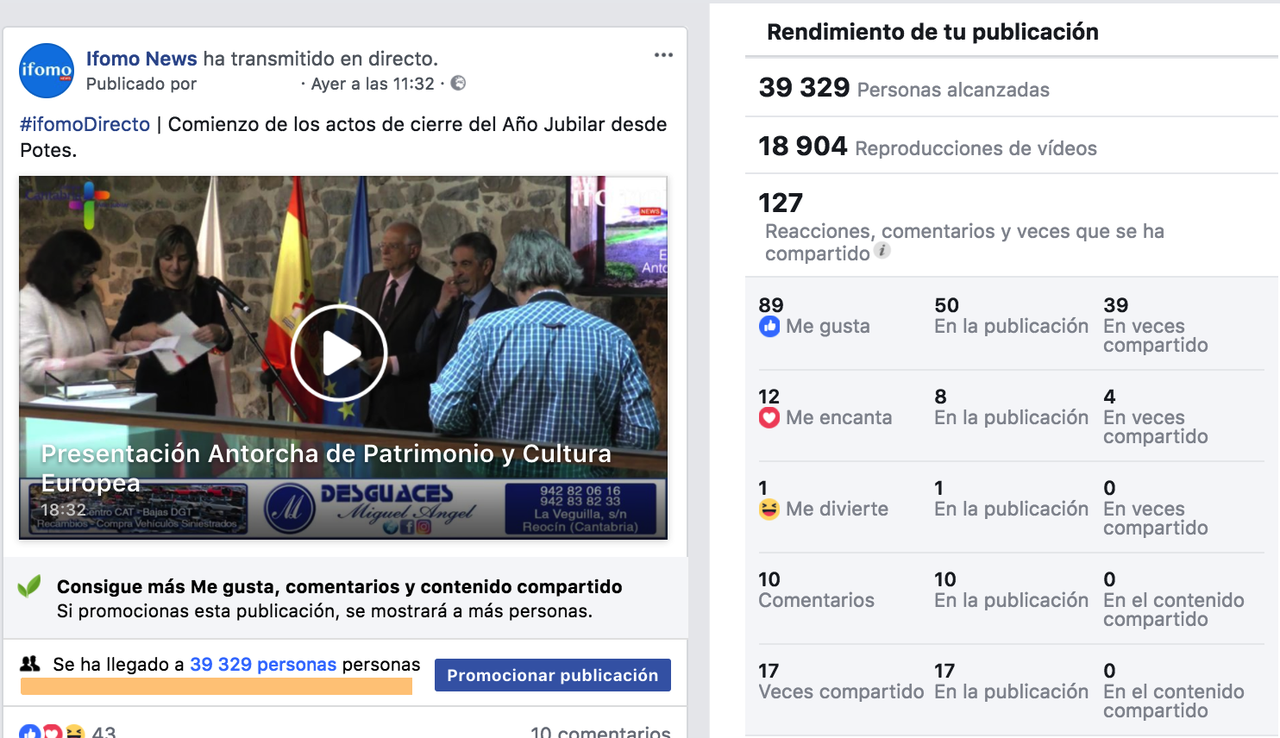Open the Ifomo News page link
This screenshot has height=738, width=1280.
(142, 59)
